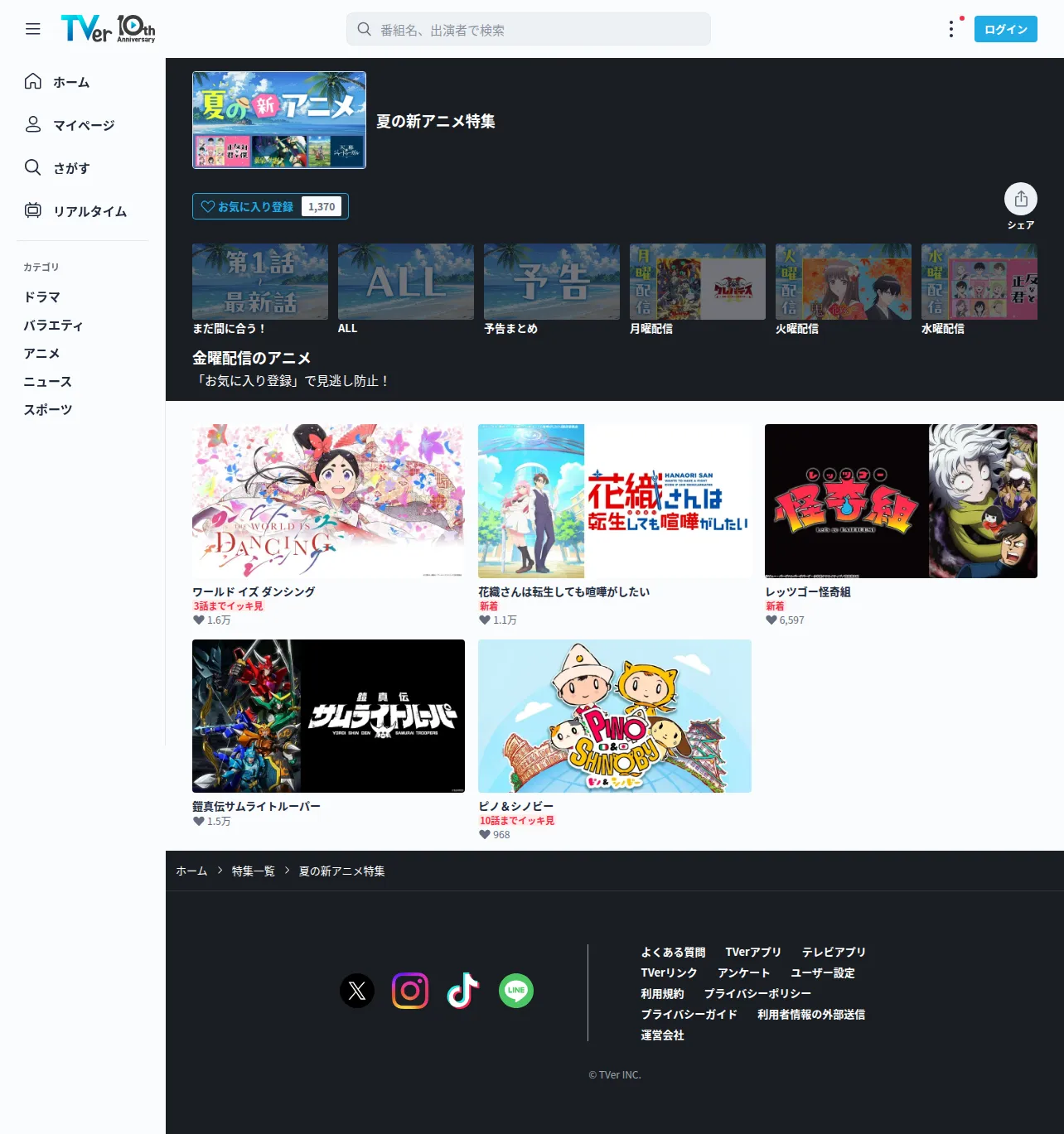Open the three-dot more options menu
Viewport: 1064px width, 1134px height.
[x=951, y=29]
